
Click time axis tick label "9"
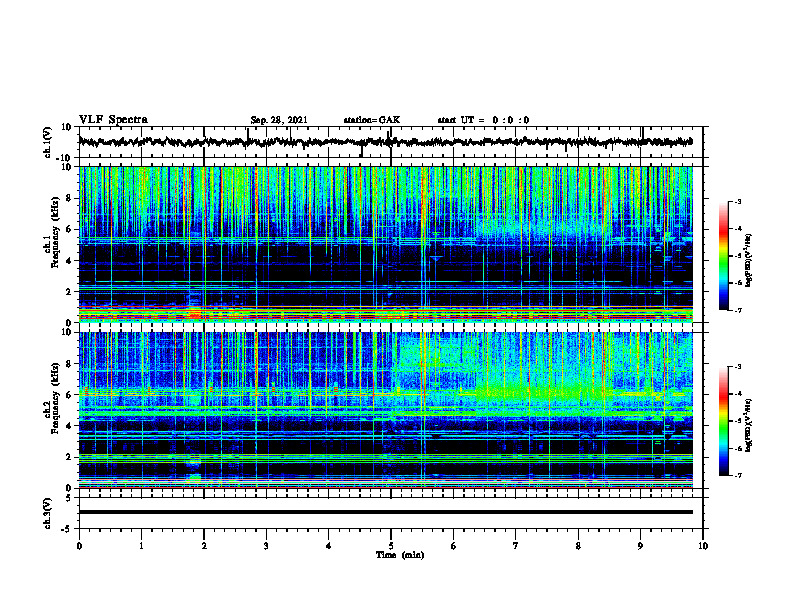click(x=640, y=546)
